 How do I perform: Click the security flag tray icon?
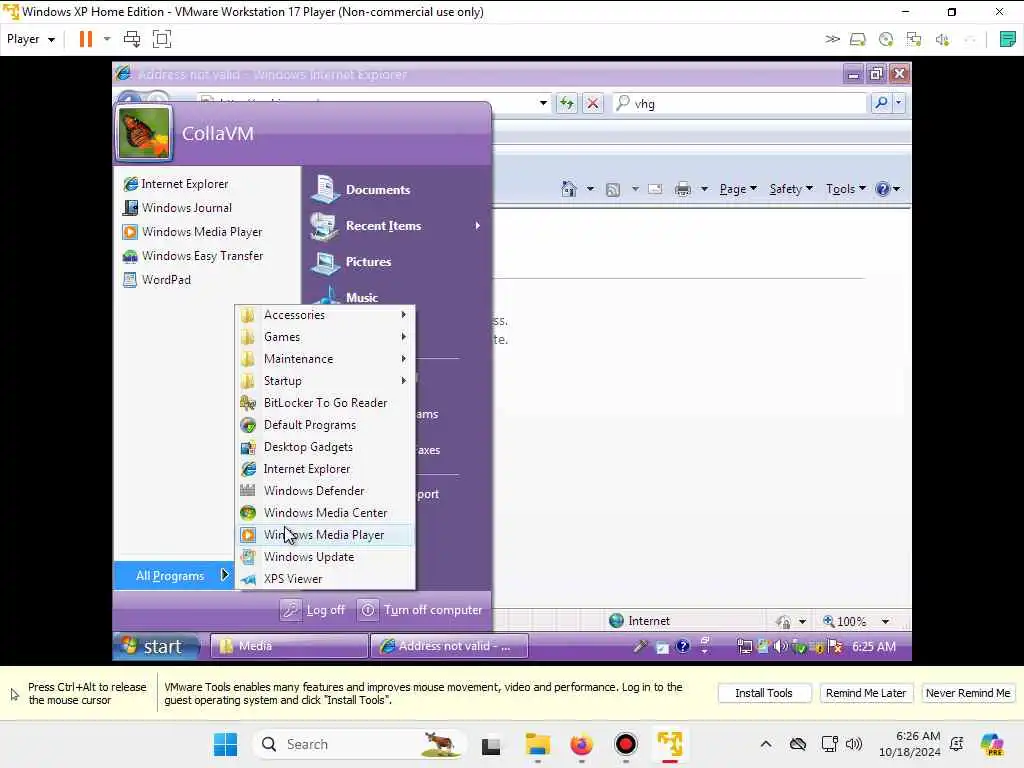[x=835, y=647]
